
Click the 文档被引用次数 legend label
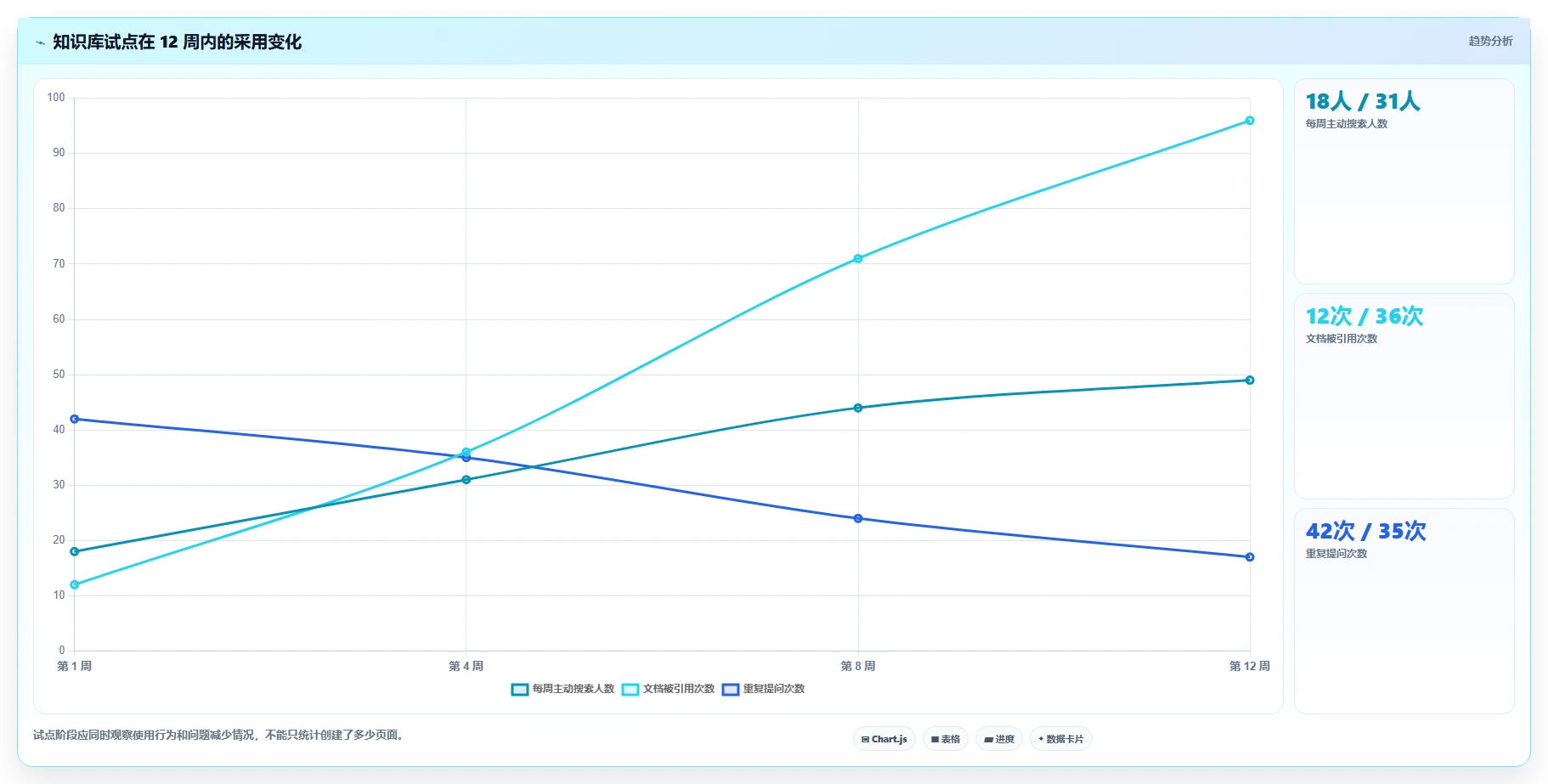pyautogui.click(x=679, y=689)
